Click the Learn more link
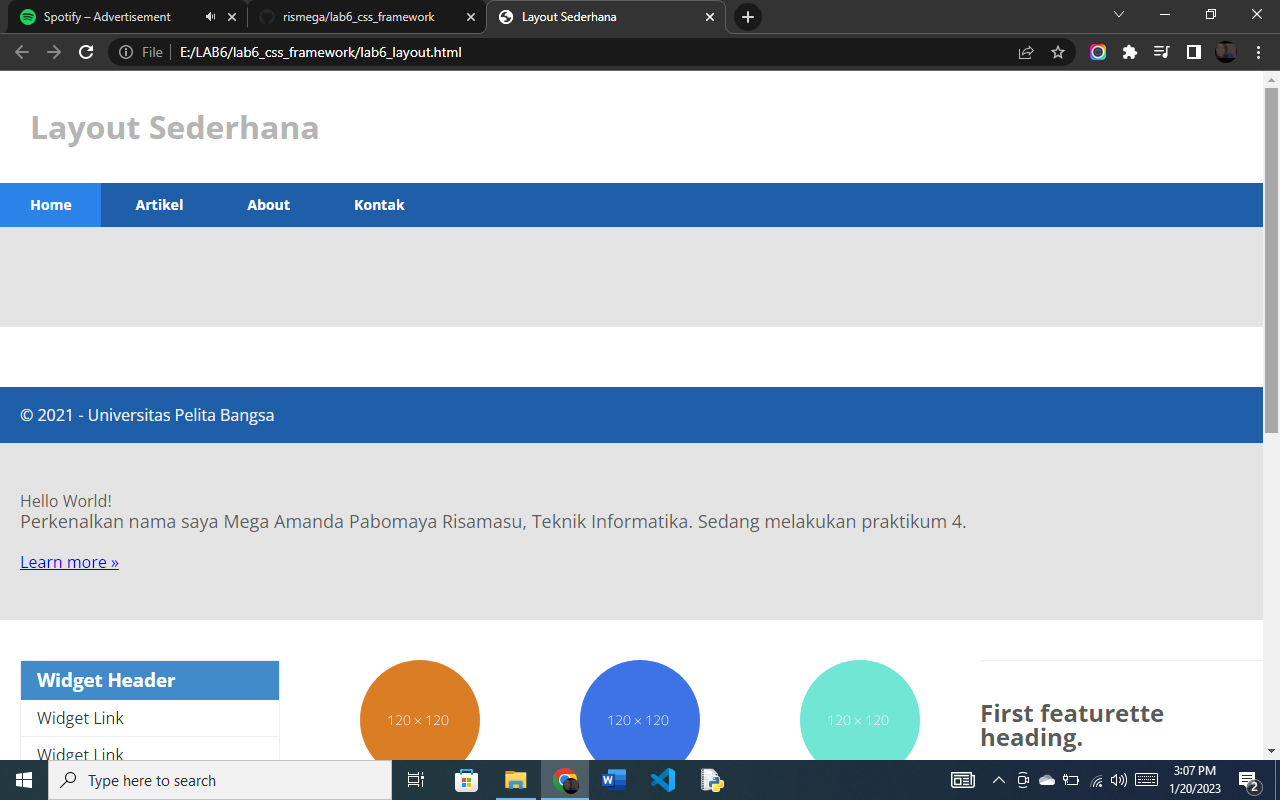 tap(69, 561)
